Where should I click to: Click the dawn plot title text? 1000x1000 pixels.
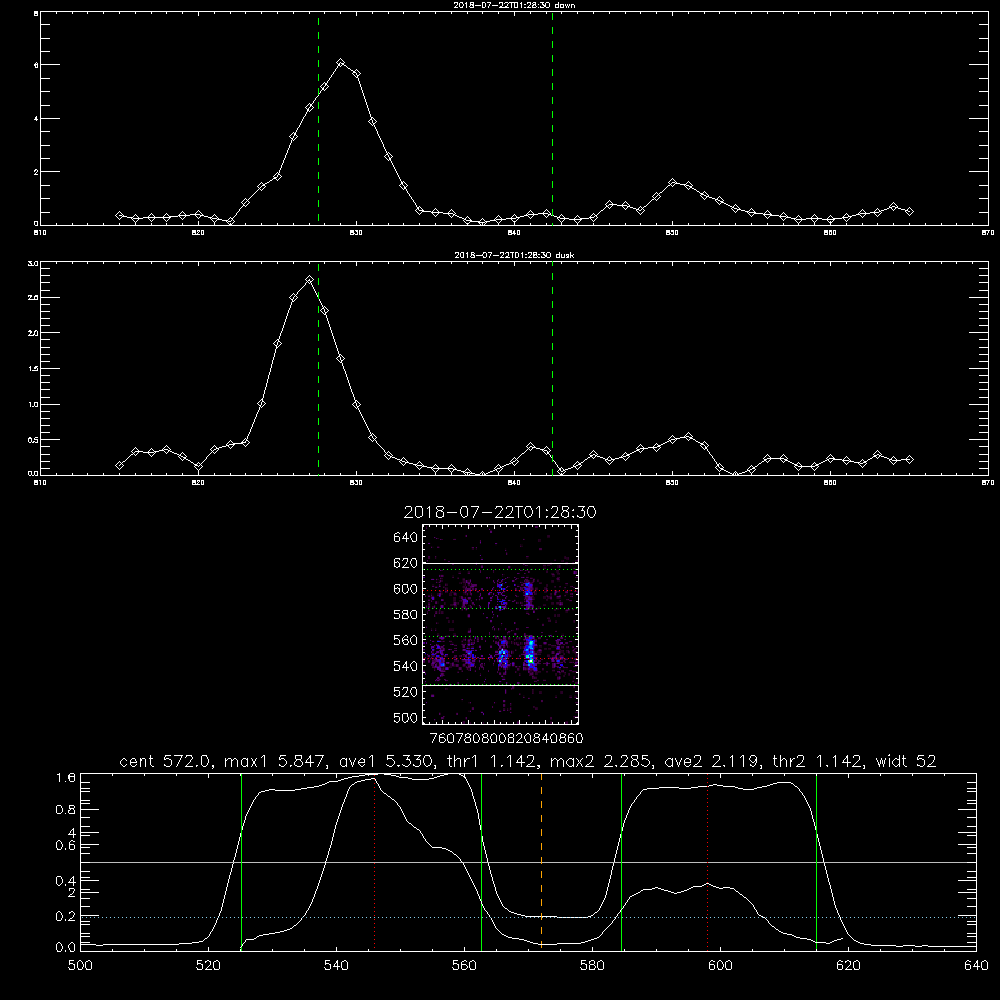[x=514, y=5]
